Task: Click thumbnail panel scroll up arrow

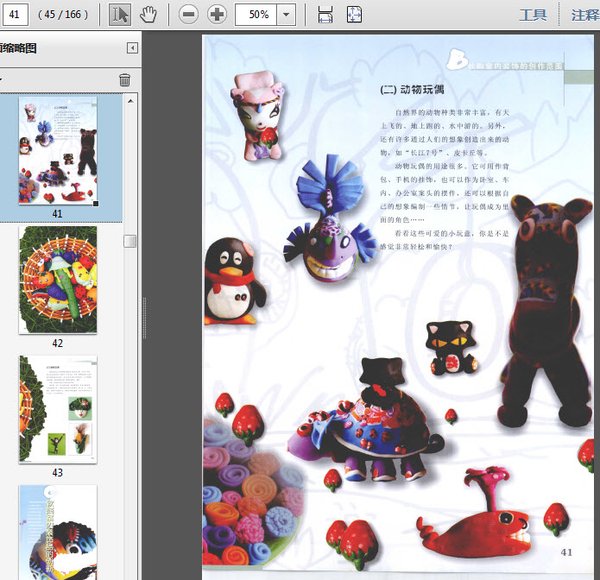Action: click(x=130, y=102)
